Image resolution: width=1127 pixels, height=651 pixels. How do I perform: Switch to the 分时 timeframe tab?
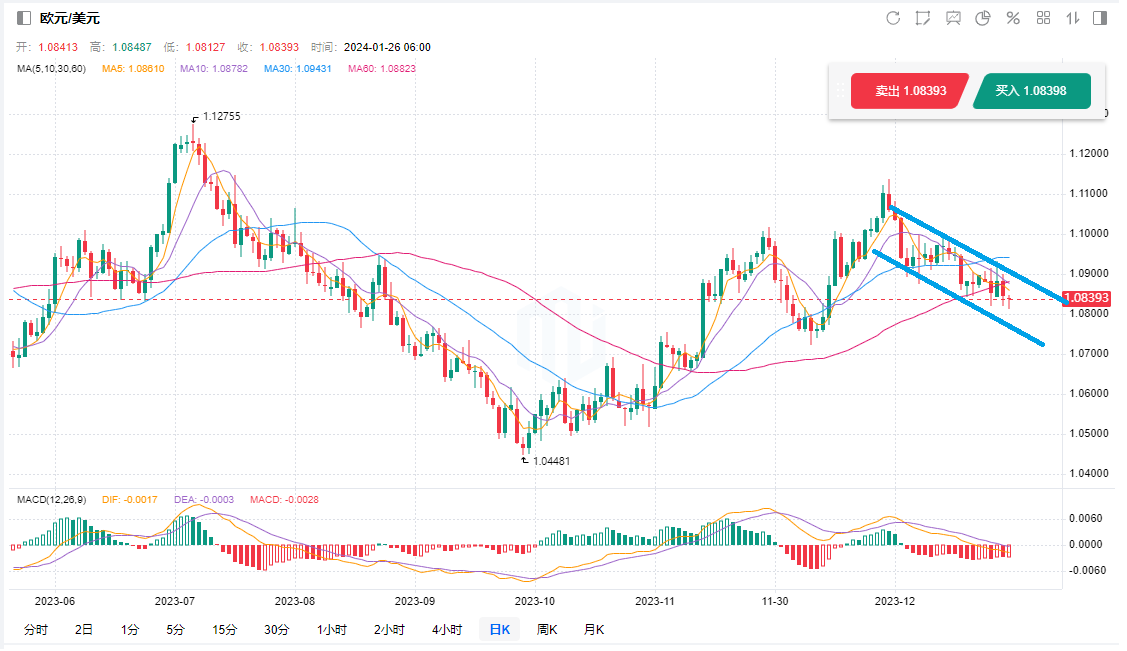pyautogui.click(x=35, y=630)
